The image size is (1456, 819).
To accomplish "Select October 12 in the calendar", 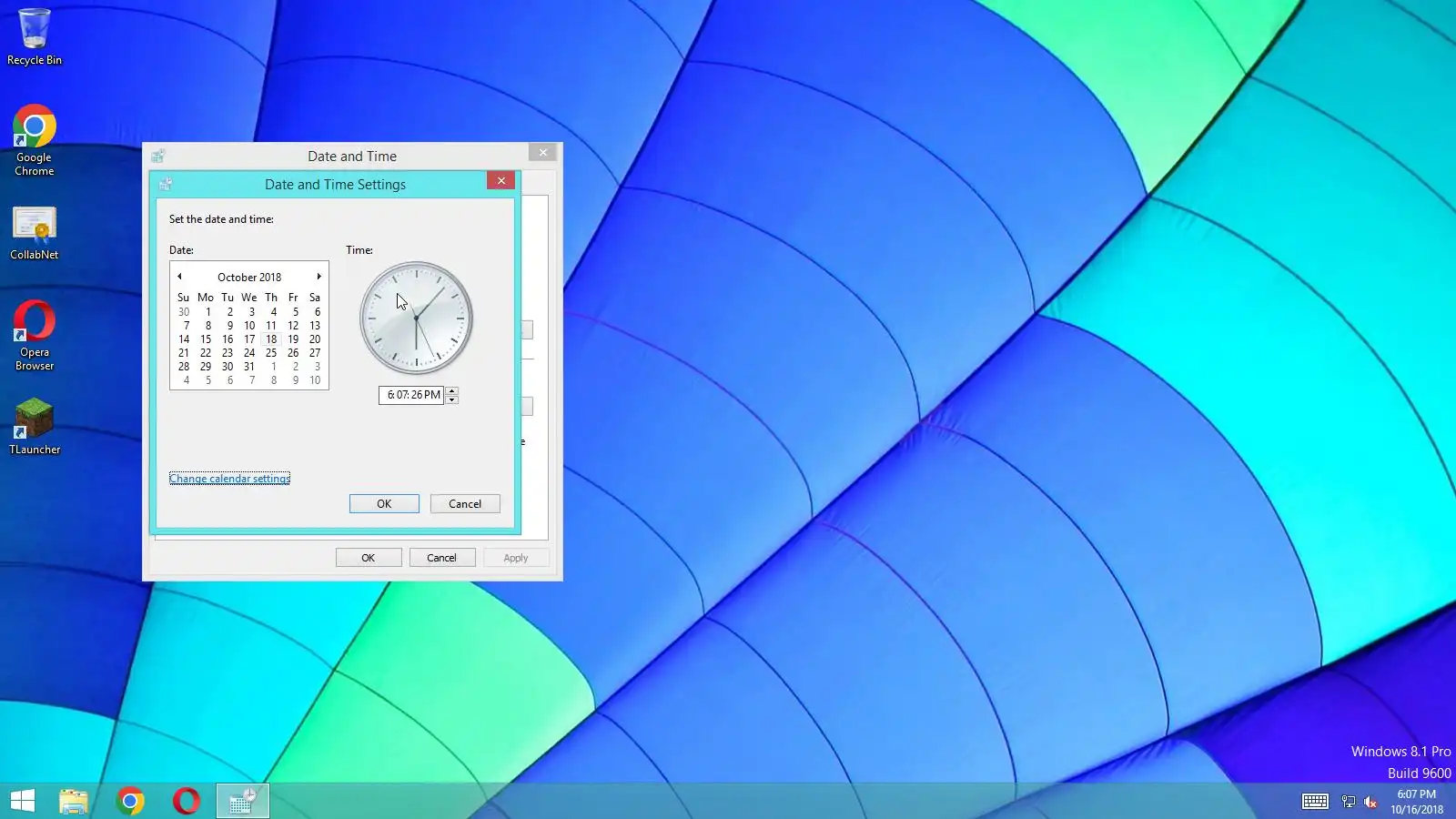I will tap(293, 326).
